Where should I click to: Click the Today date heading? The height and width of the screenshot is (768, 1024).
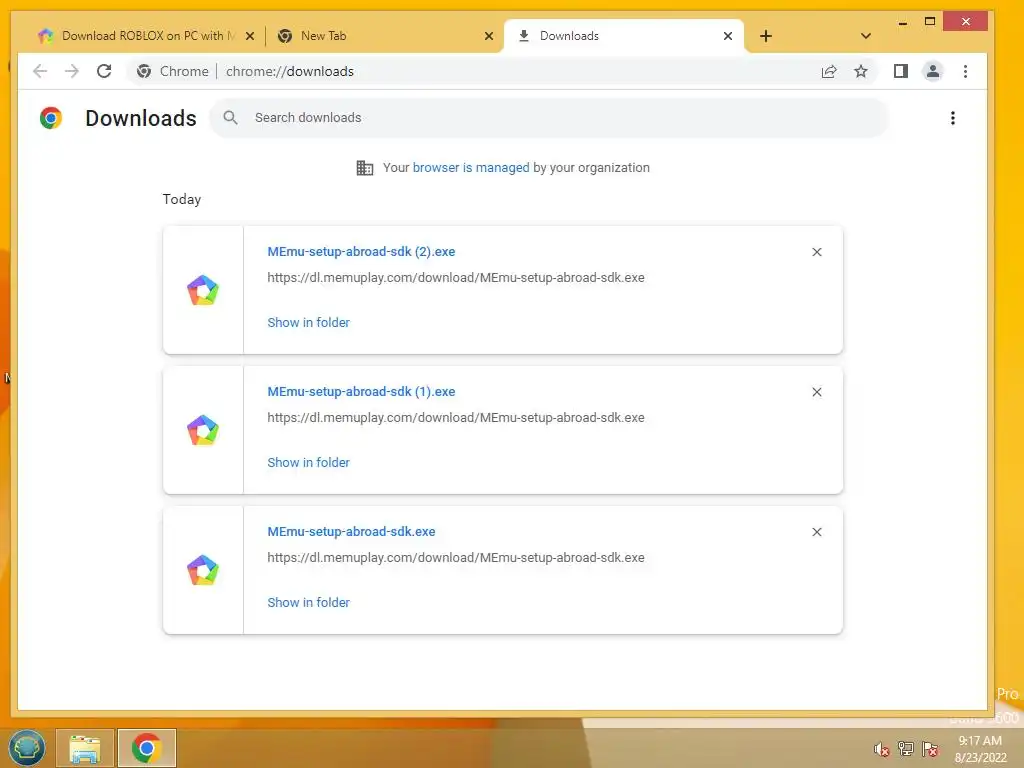(182, 199)
